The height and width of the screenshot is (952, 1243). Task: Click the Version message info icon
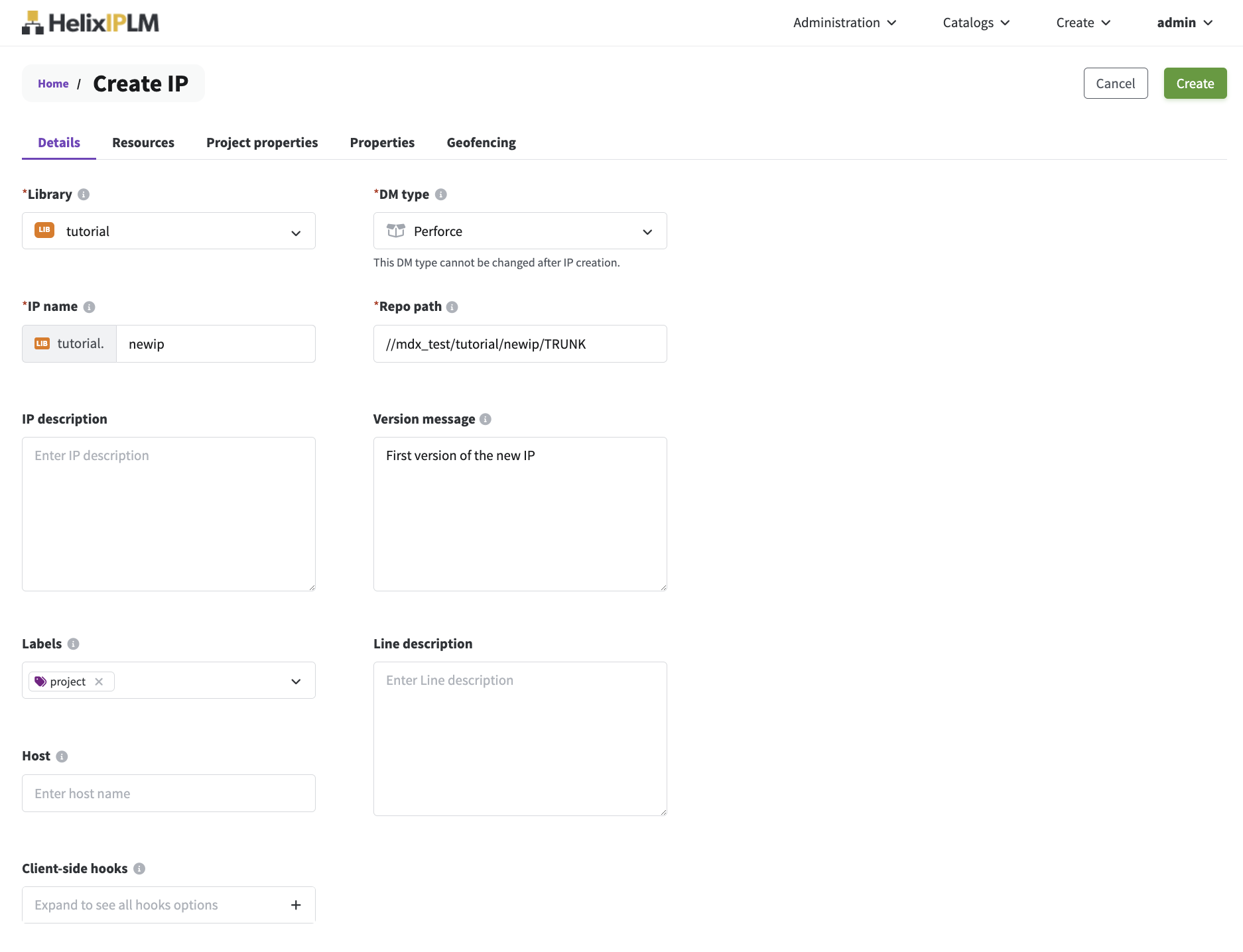pos(486,419)
